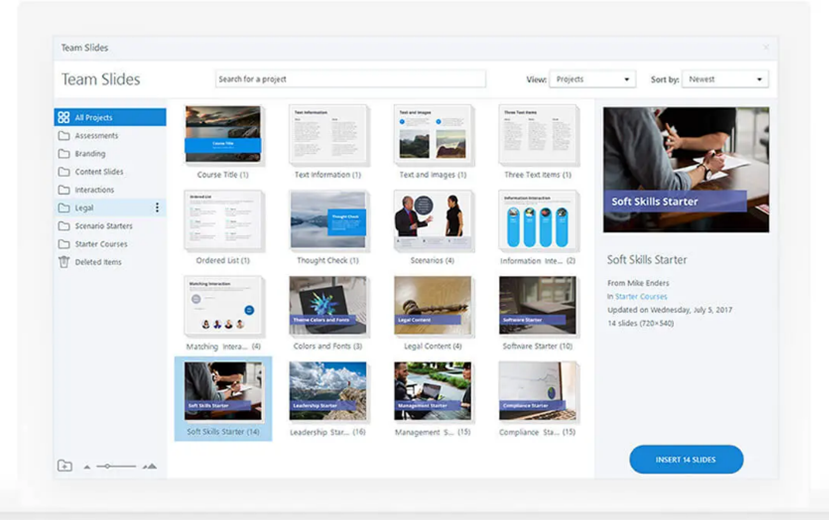Screen dimensions: 829x520
Task: Click 'Soft Skills Starter' title in details panel
Action: tap(647, 259)
